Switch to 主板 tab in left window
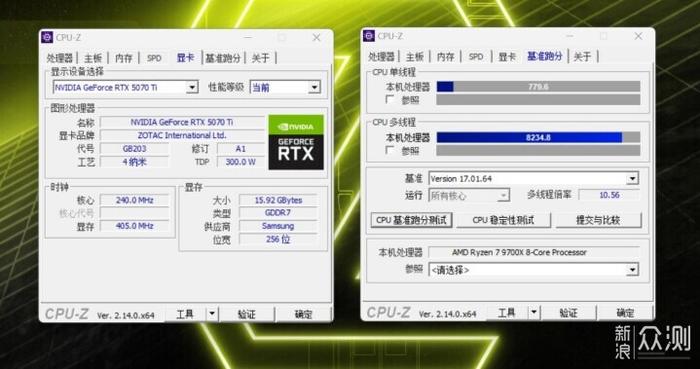Screen dimensions: 700x369 click(93, 58)
